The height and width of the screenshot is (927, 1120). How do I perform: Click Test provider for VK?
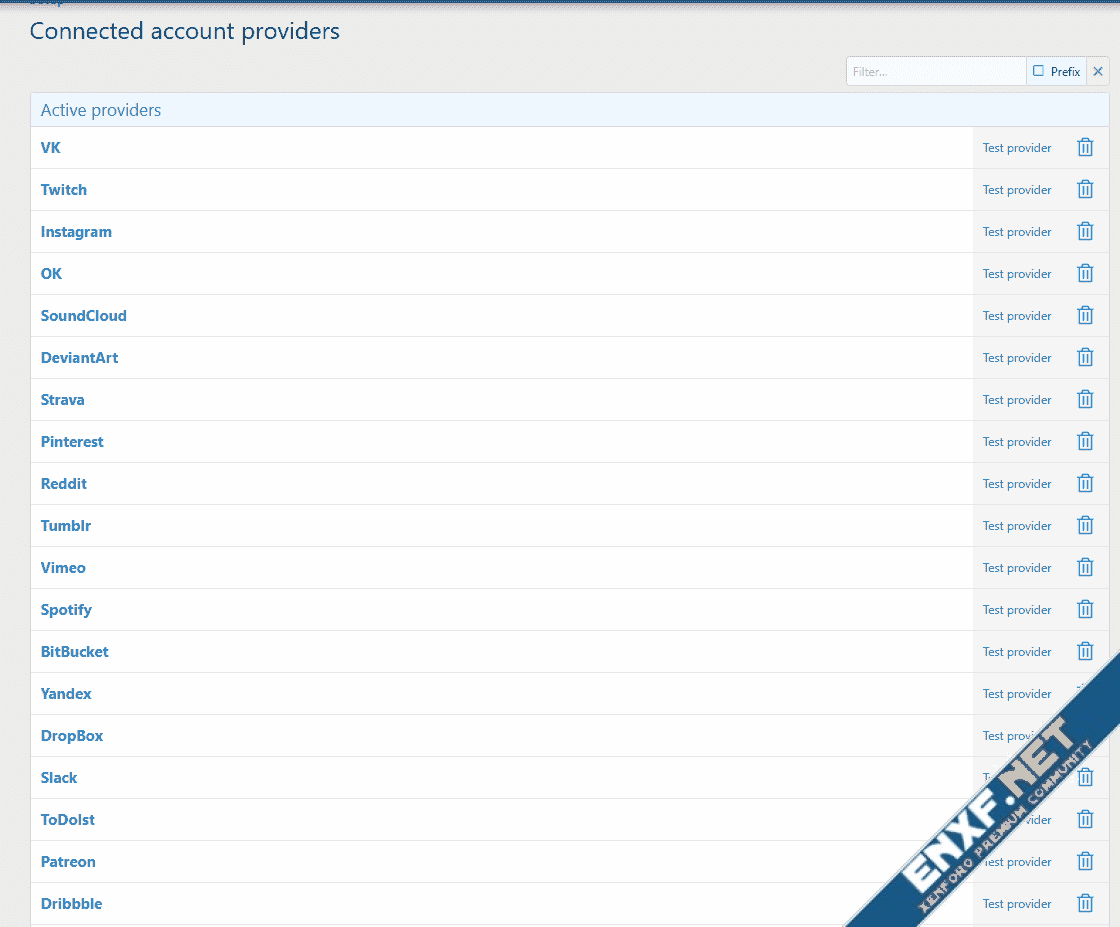[x=1017, y=148]
